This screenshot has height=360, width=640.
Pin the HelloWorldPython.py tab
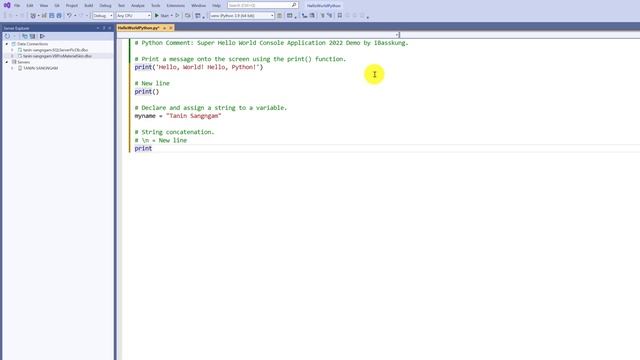tap(164, 28)
